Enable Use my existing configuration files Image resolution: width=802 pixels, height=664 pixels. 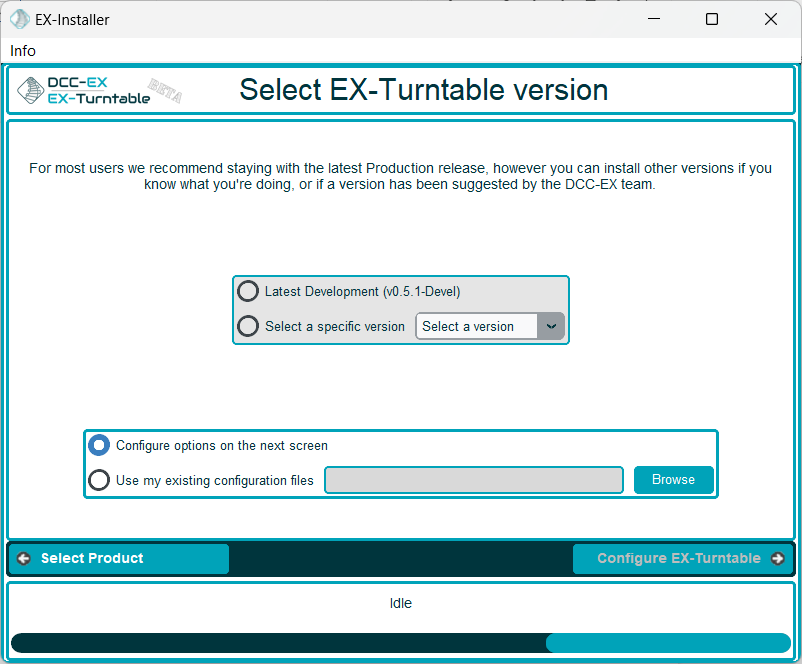(x=99, y=480)
